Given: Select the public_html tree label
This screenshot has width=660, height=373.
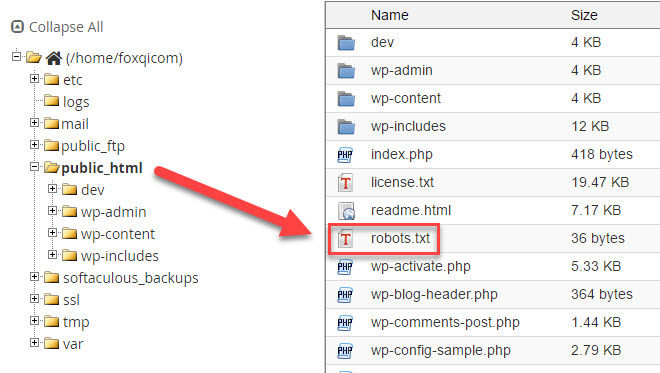Looking at the screenshot, I should coord(102,168).
